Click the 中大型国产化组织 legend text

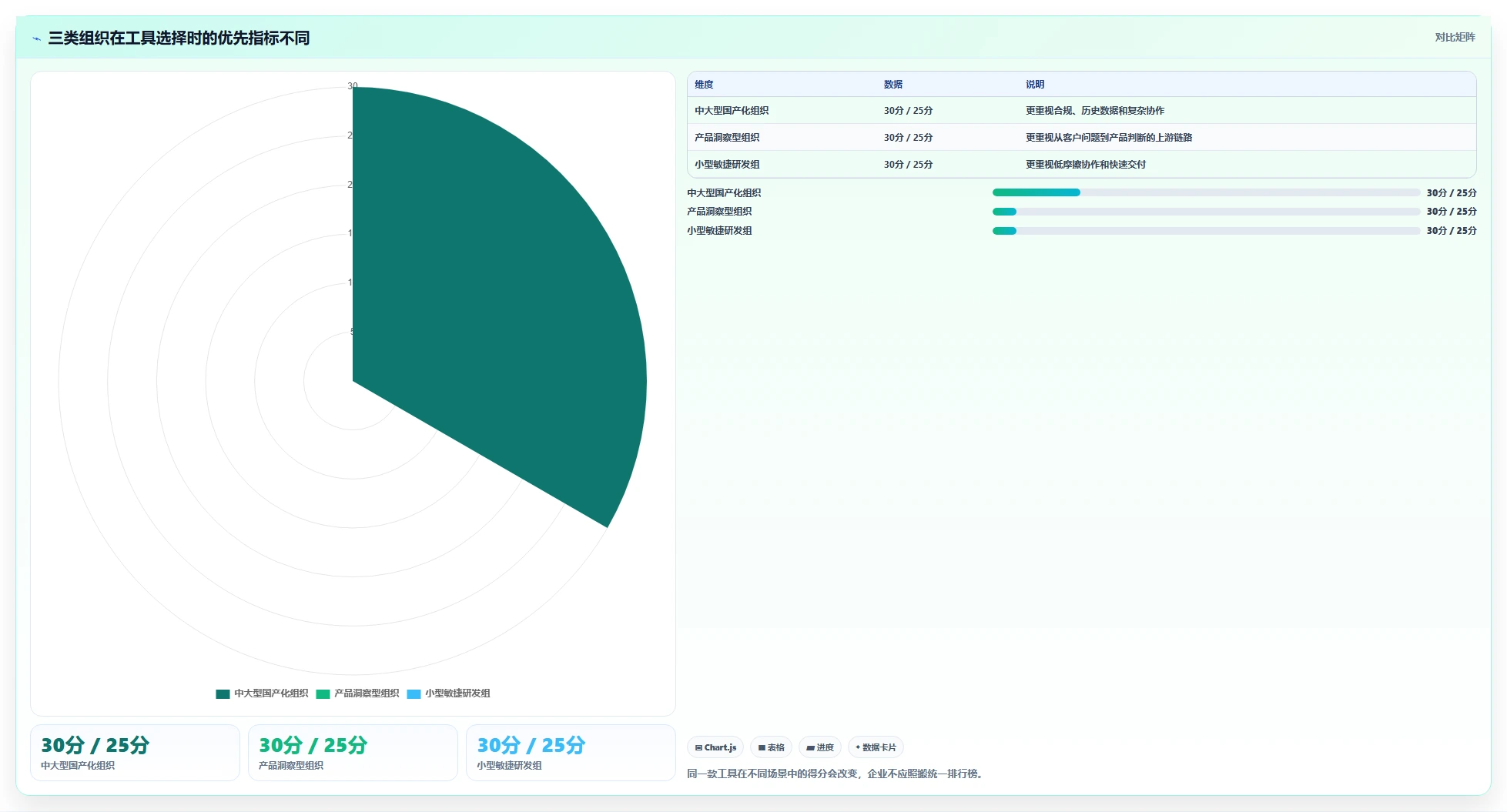click(x=271, y=693)
